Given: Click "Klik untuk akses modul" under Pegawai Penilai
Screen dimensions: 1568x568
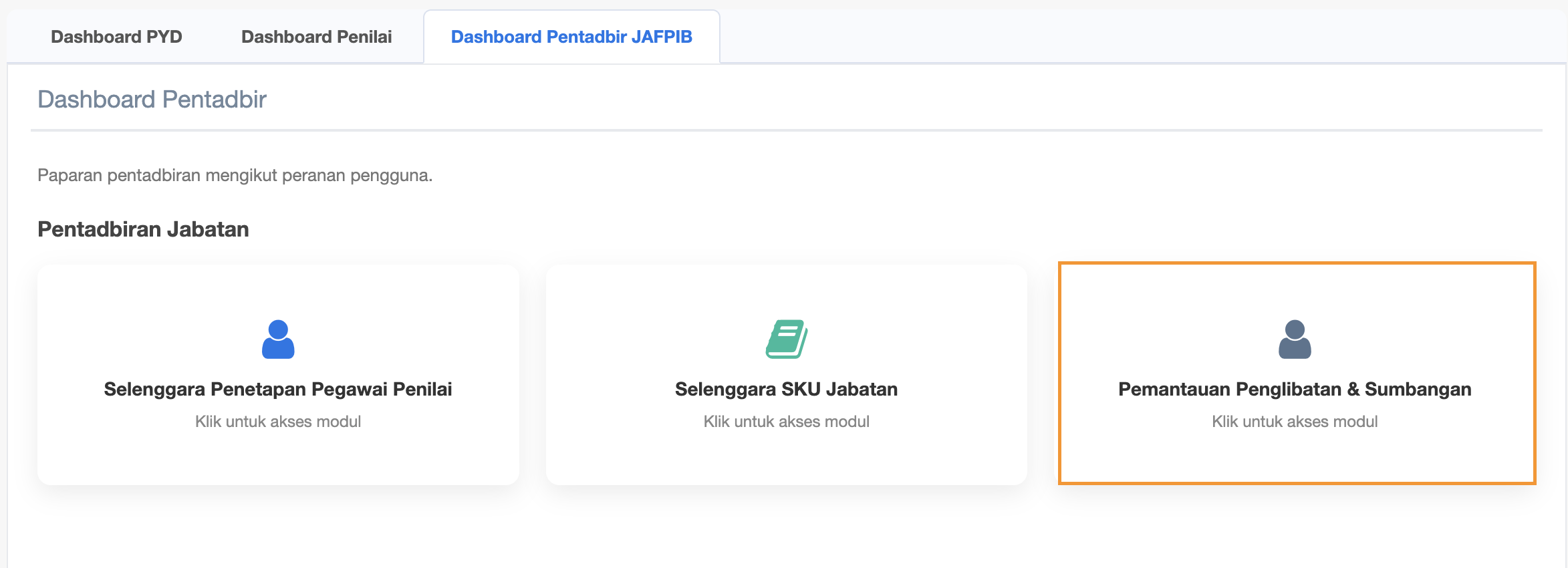Looking at the screenshot, I should coord(278,422).
